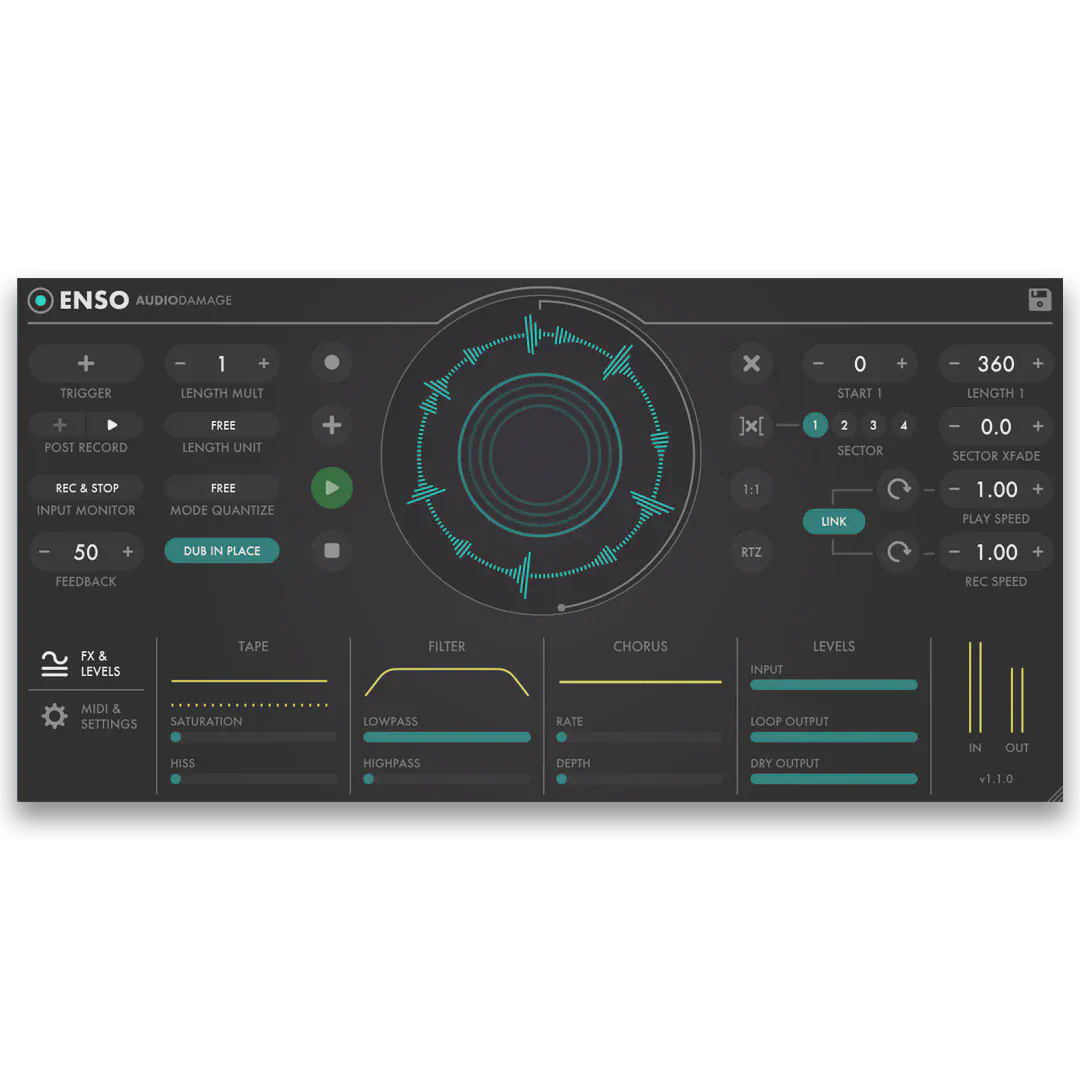Screen dimensions: 1080x1080
Task: Click the clear loop X icon
Action: [751, 364]
